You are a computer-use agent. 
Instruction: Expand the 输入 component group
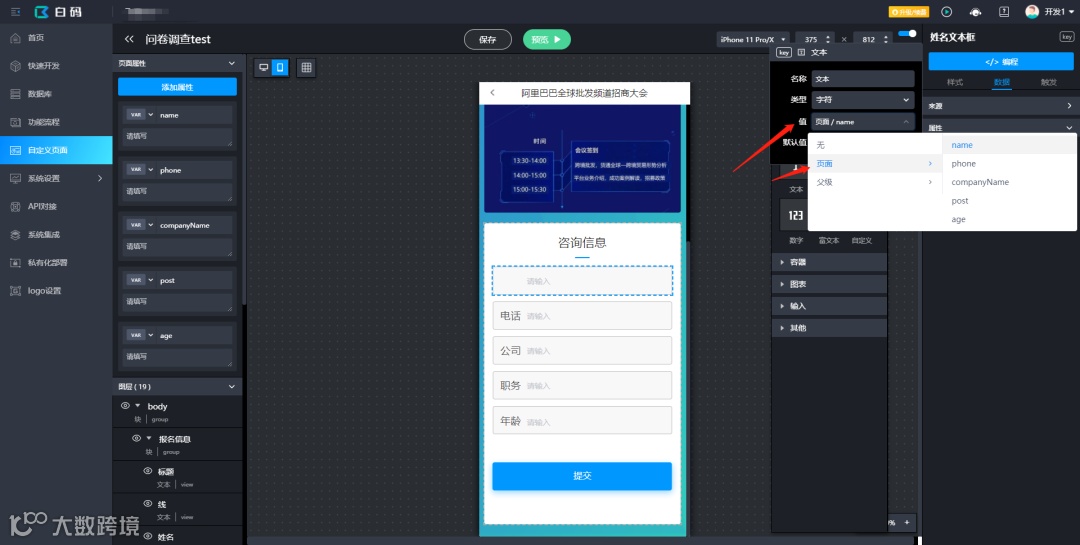(831, 306)
